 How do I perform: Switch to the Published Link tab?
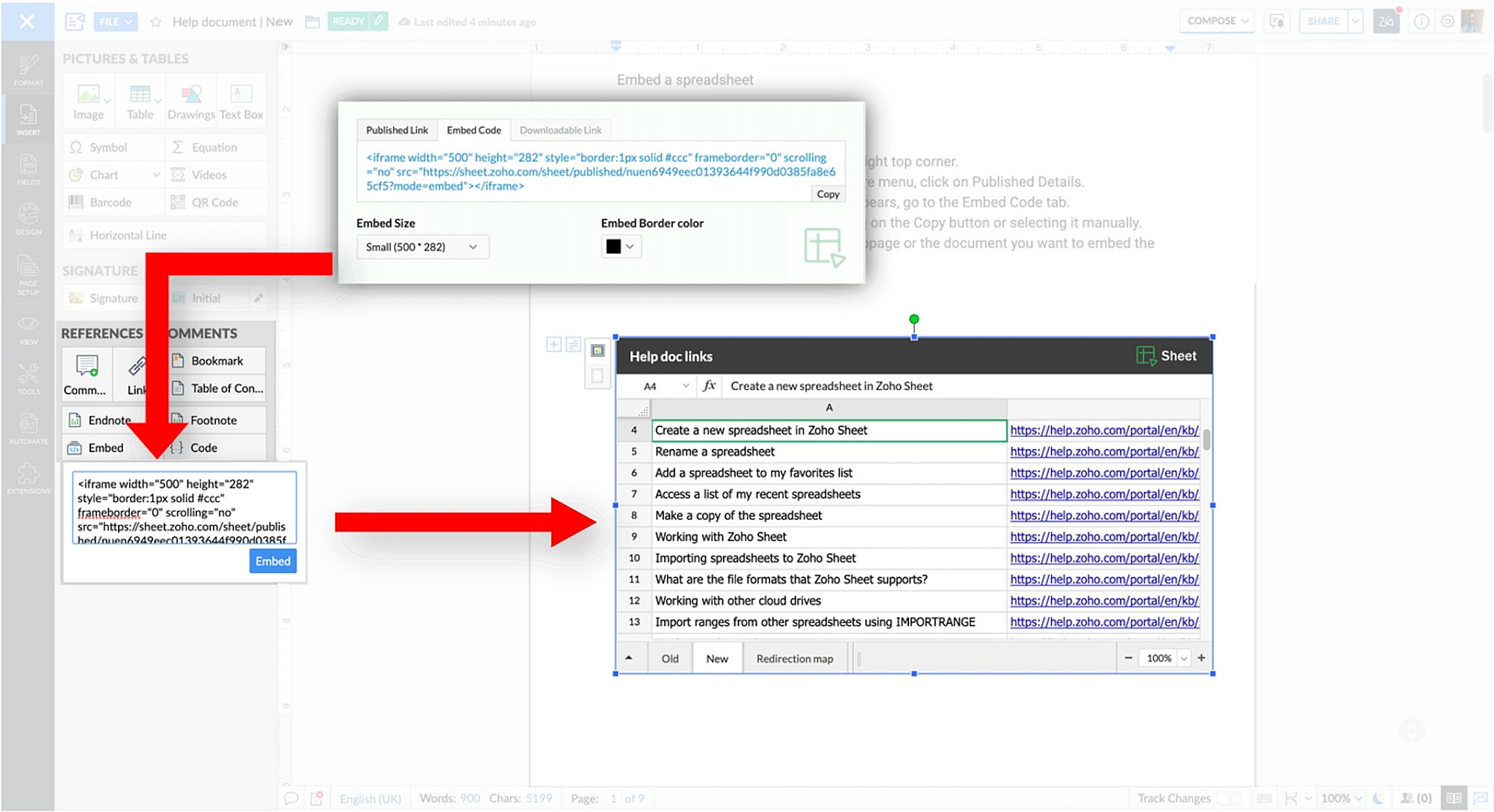coord(397,130)
